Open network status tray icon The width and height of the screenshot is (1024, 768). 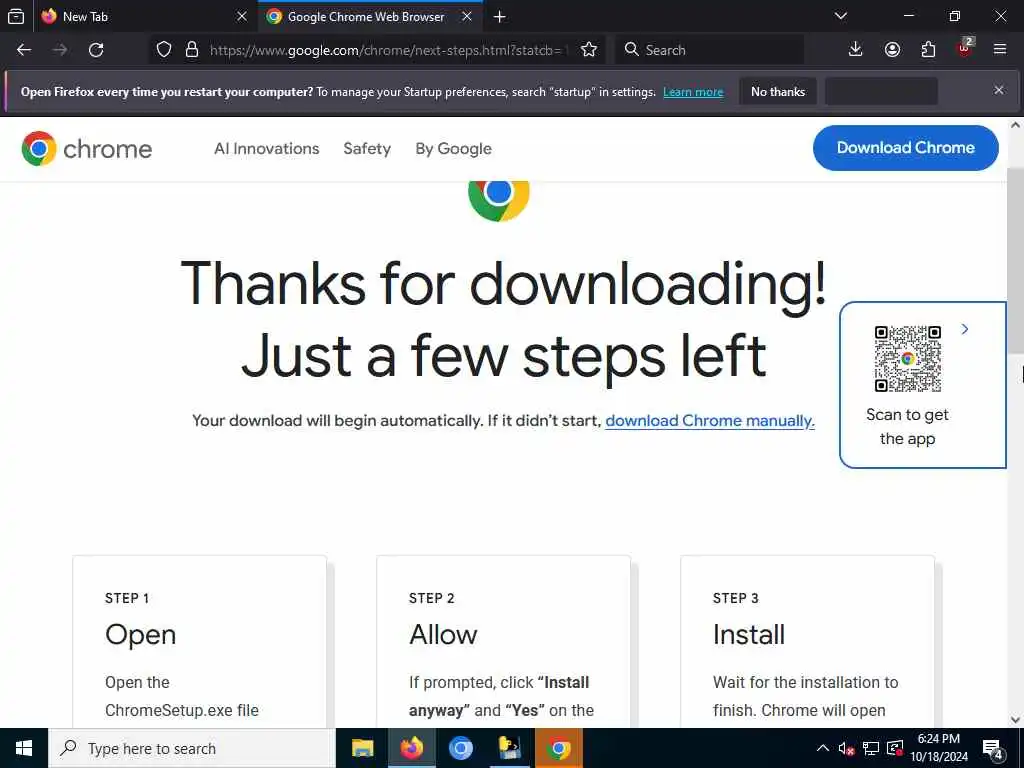point(871,748)
